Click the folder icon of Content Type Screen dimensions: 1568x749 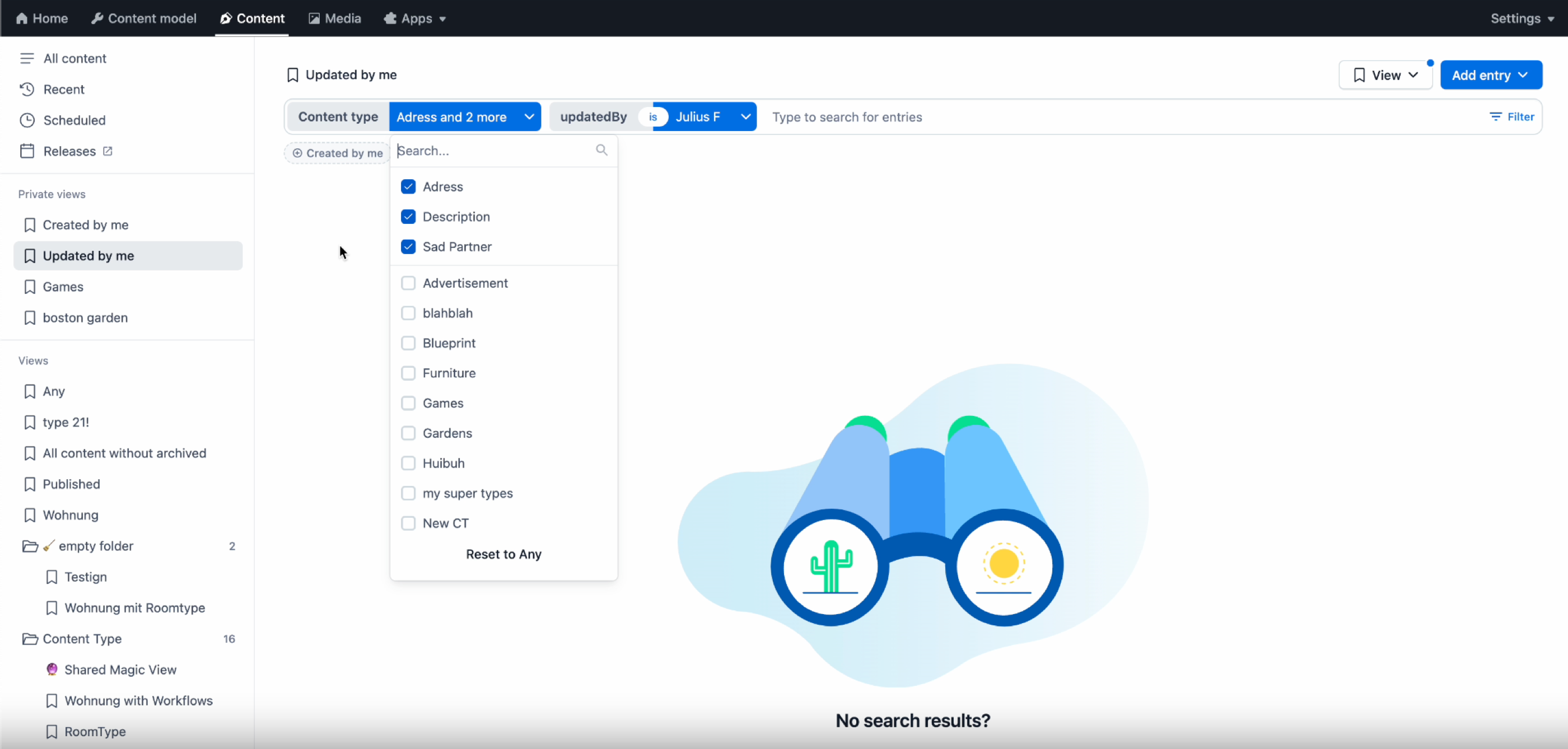pos(30,639)
